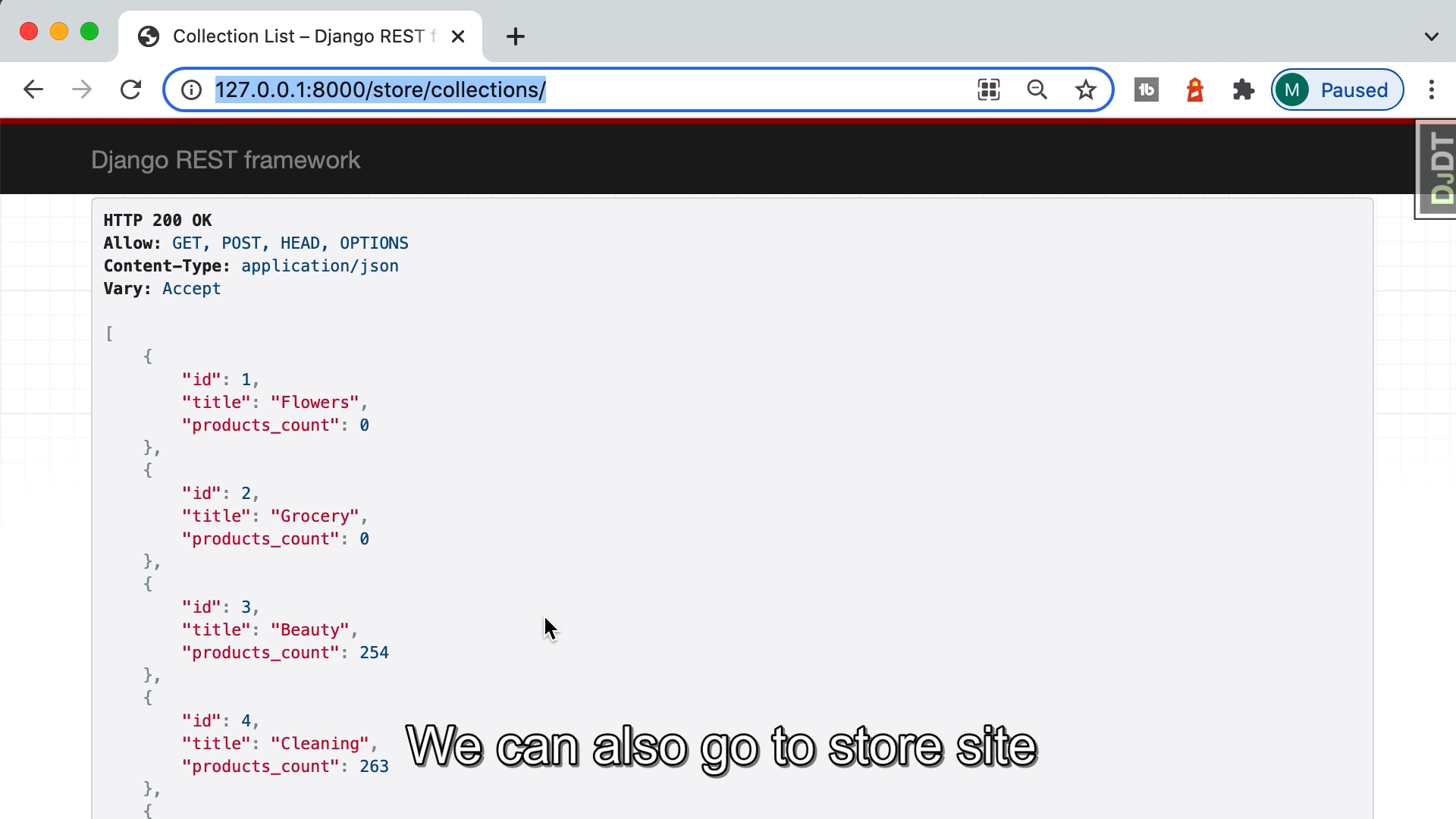Click the green M profile avatar
This screenshot has width=1456, height=819.
coord(1292,89)
